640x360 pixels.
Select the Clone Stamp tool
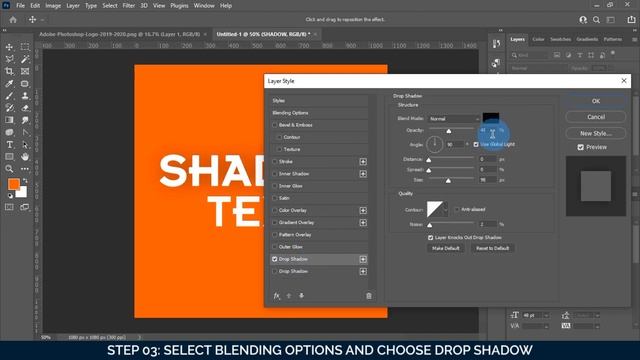tap(25, 96)
